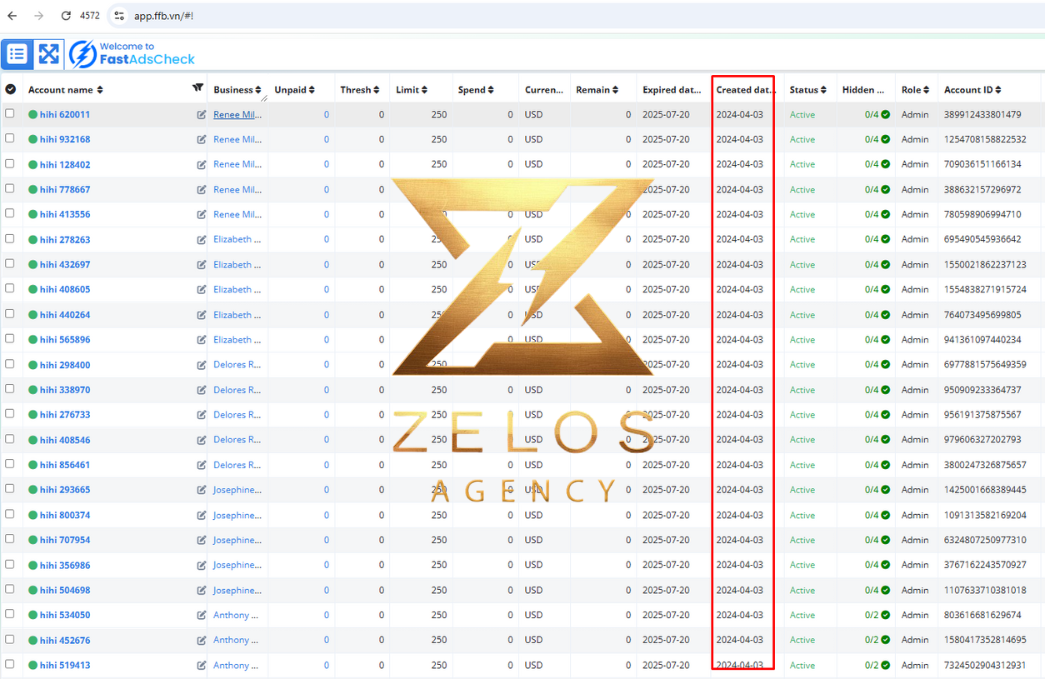
Task: Click the Hidden column header
Action: (x=863, y=89)
